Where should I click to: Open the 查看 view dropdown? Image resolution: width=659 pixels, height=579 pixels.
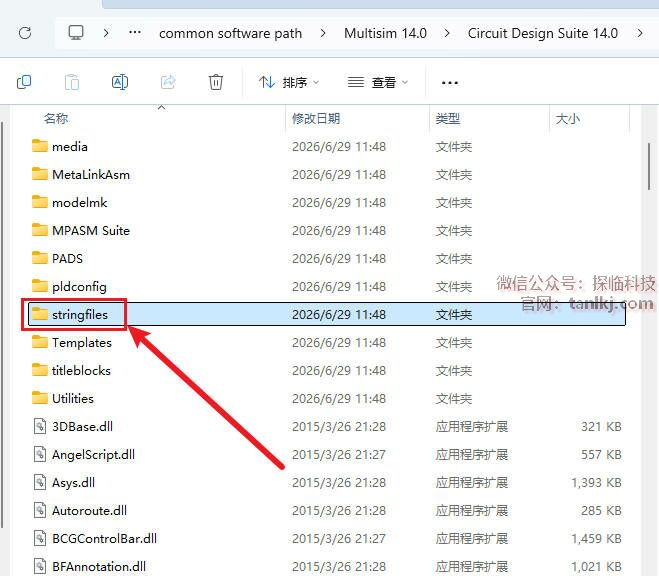coord(378,82)
